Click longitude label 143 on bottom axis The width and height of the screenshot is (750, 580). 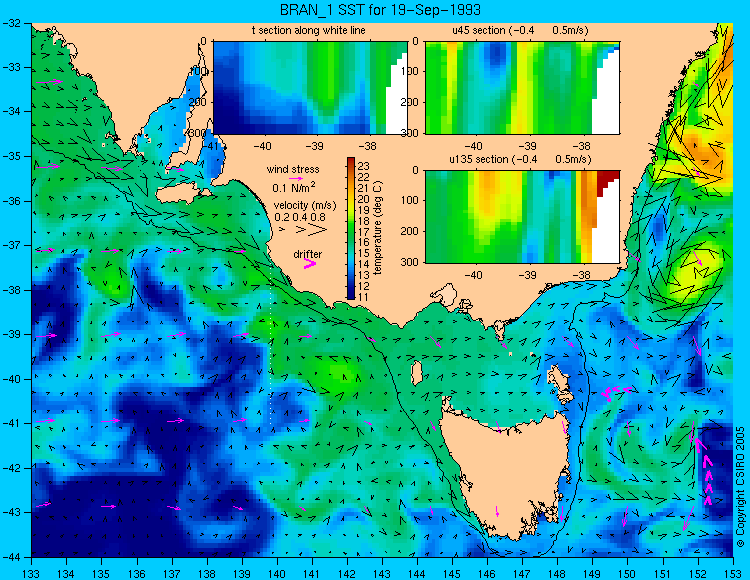(x=382, y=574)
